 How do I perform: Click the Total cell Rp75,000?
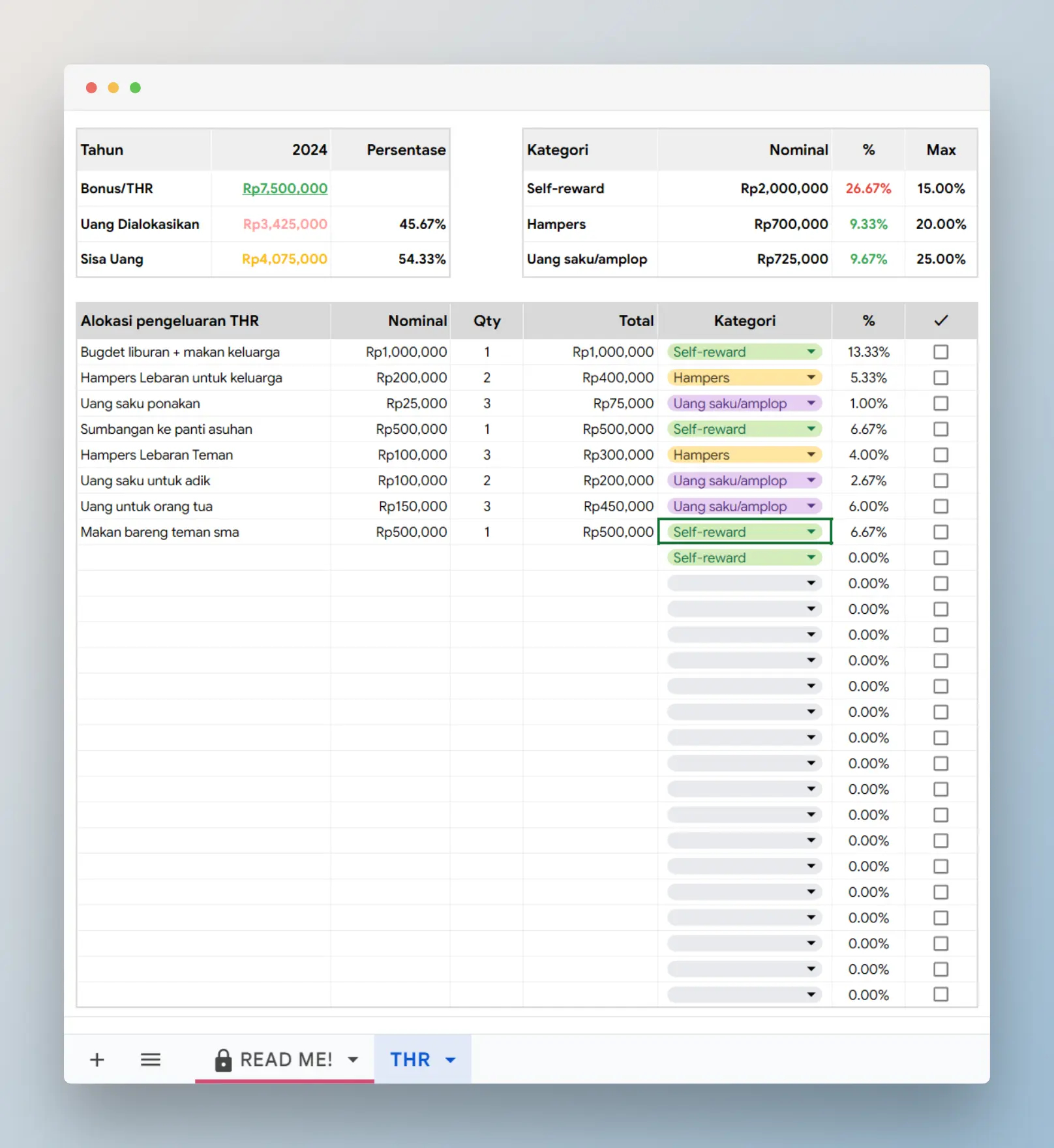pos(590,404)
